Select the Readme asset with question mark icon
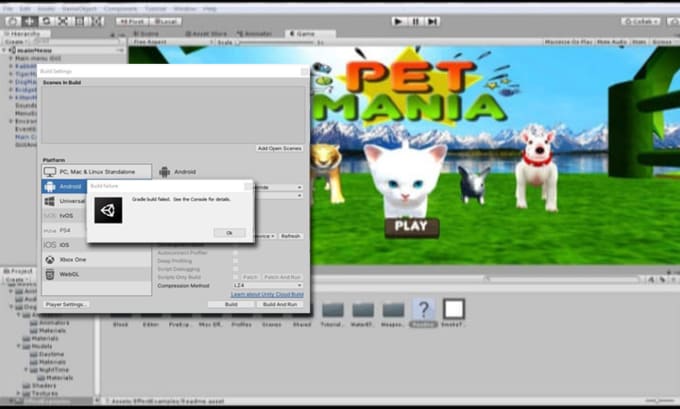 (423, 313)
